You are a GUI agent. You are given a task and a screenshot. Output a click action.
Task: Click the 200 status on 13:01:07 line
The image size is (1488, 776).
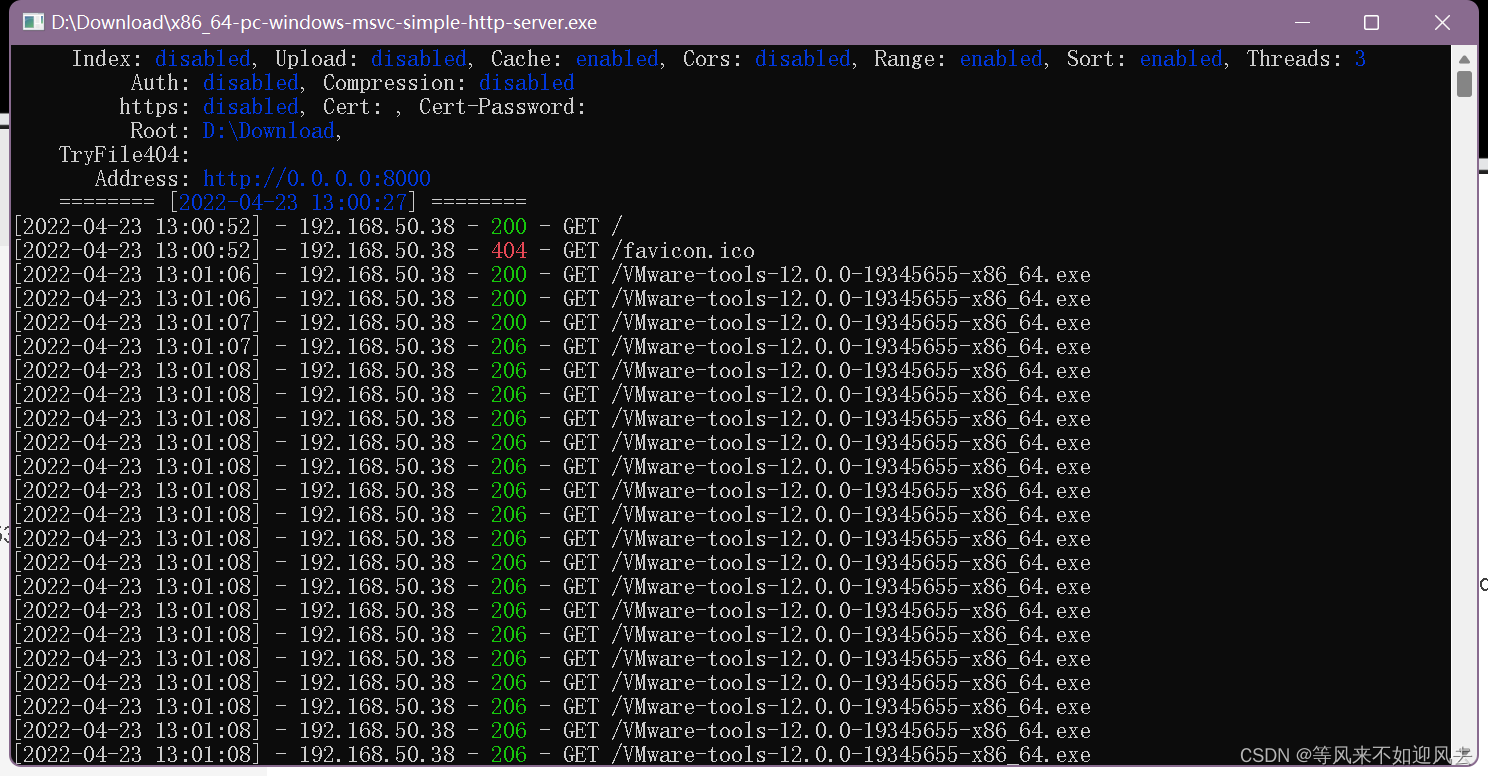click(x=509, y=323)
